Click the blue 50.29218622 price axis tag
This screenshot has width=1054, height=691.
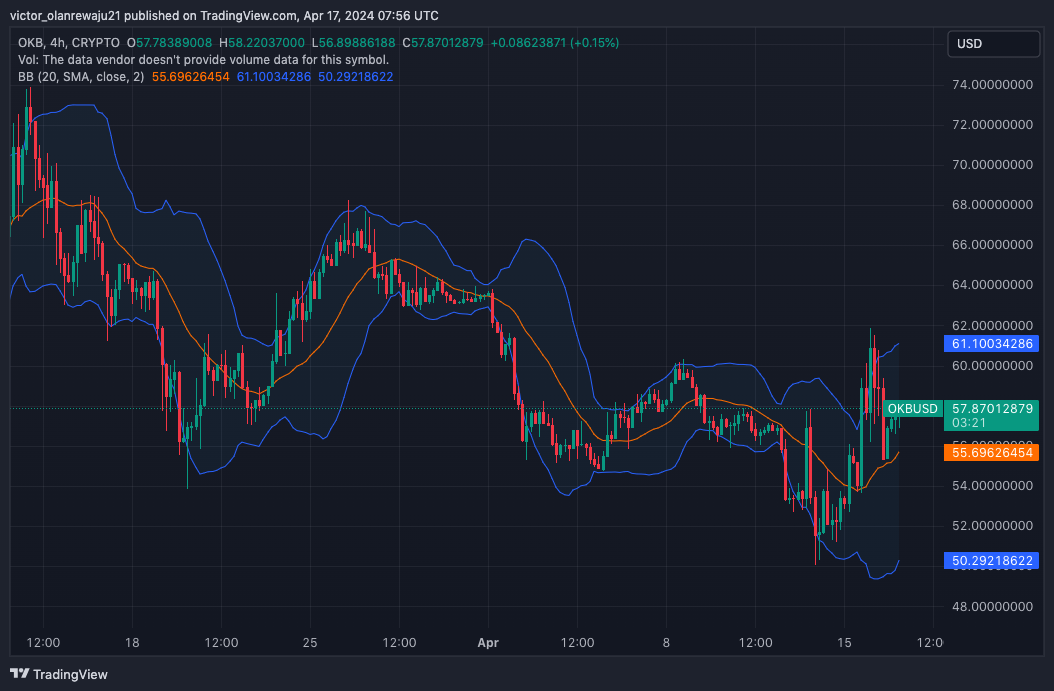(992, 561)
